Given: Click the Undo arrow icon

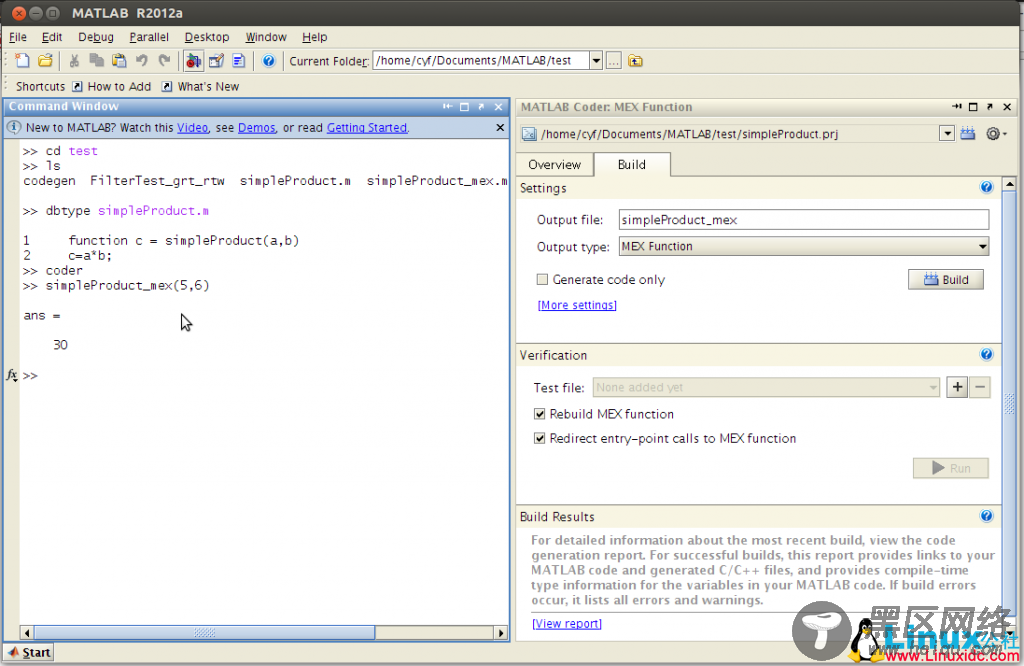Looking at the screenshot, I should (x=142, y=61).
